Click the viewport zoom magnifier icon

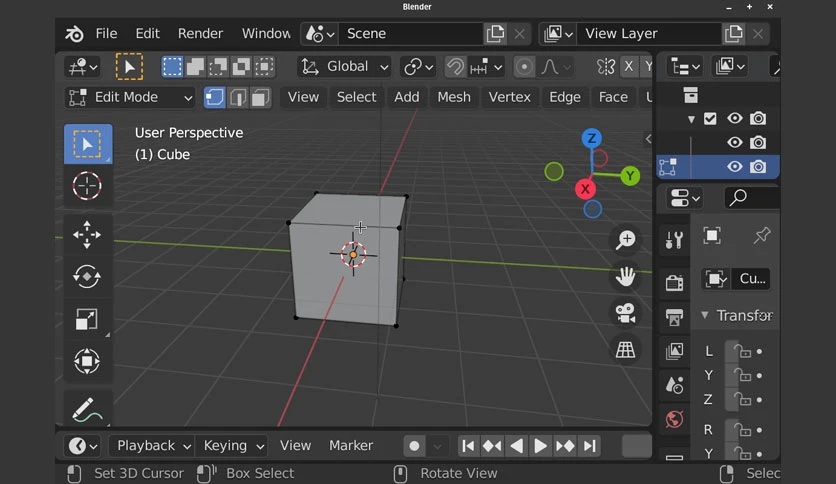625,240
